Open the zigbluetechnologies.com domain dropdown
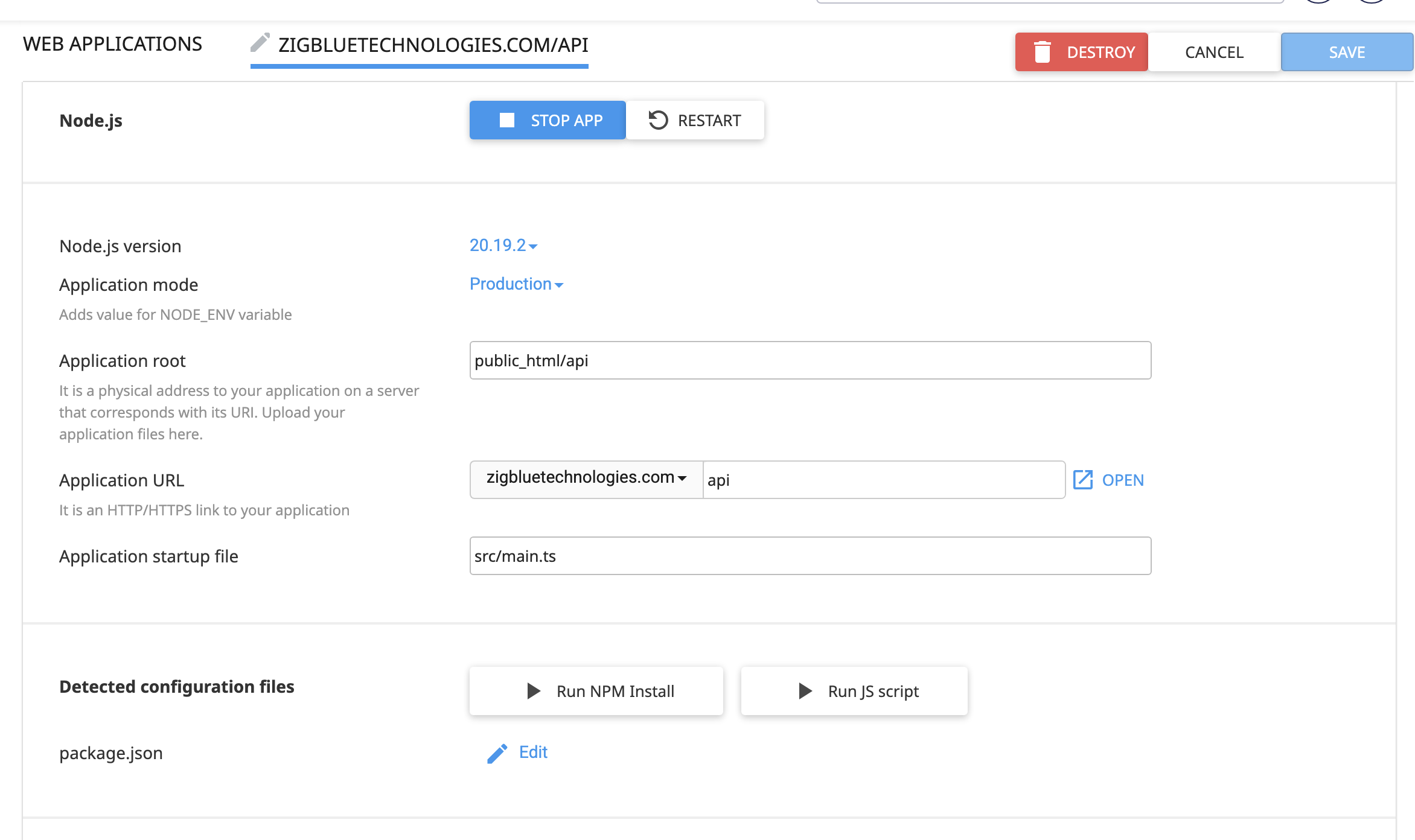 pyautogui.click(x=586, y=478)
